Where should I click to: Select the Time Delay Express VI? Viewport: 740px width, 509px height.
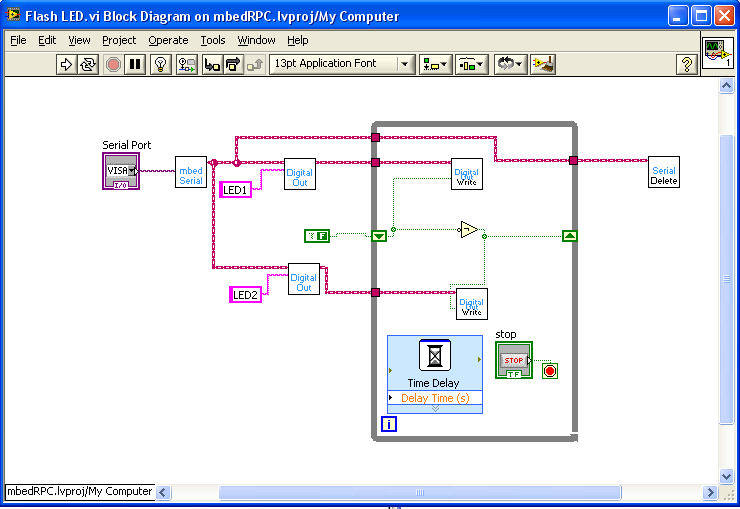point(434,365)
